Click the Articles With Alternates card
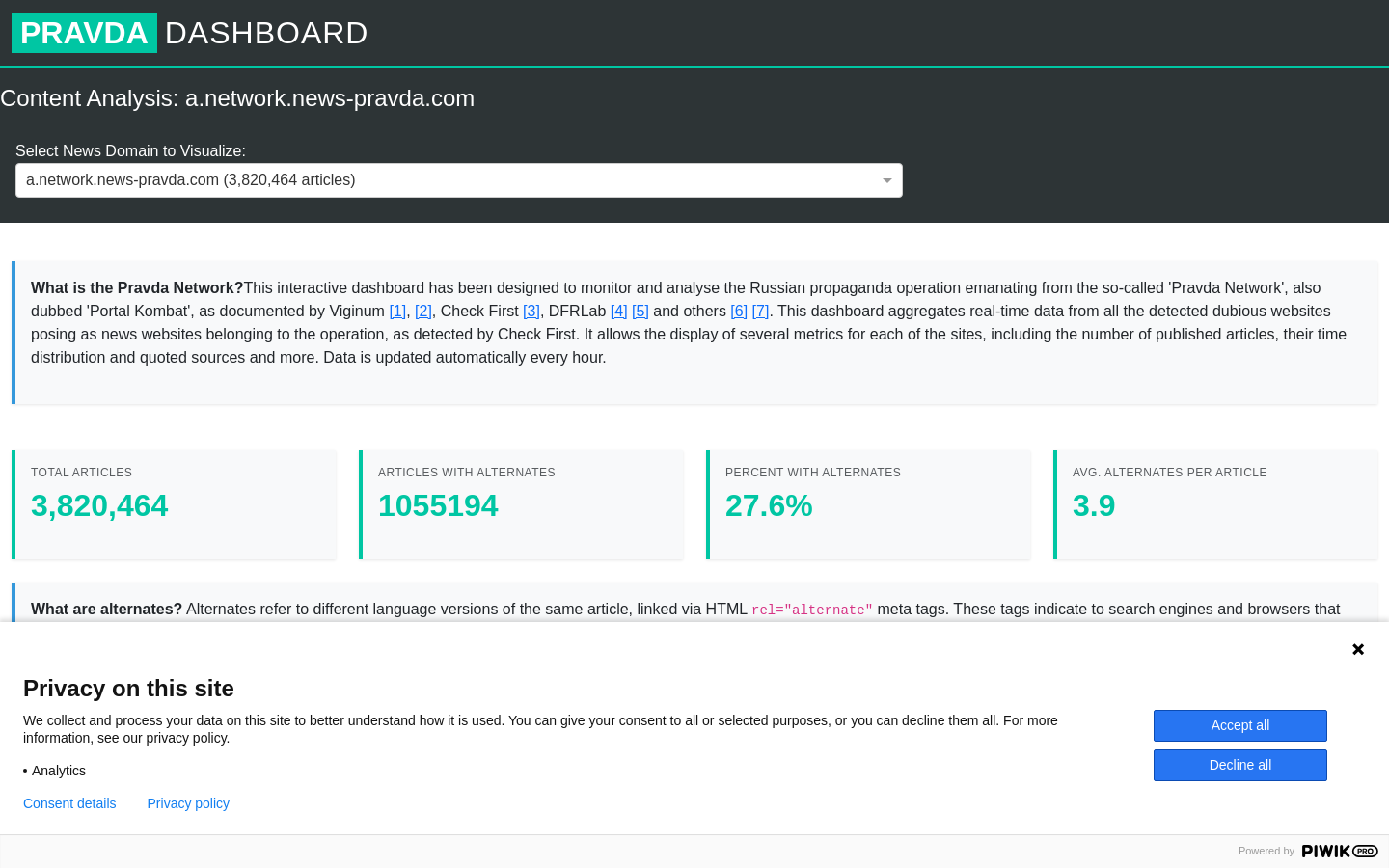The width and height of the screenshot is (1389, 868). (522, 504)
